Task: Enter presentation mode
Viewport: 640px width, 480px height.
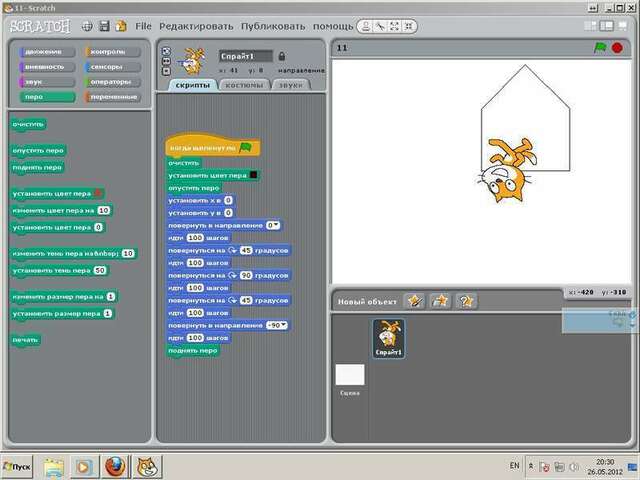Action: [x=622, y=26]
